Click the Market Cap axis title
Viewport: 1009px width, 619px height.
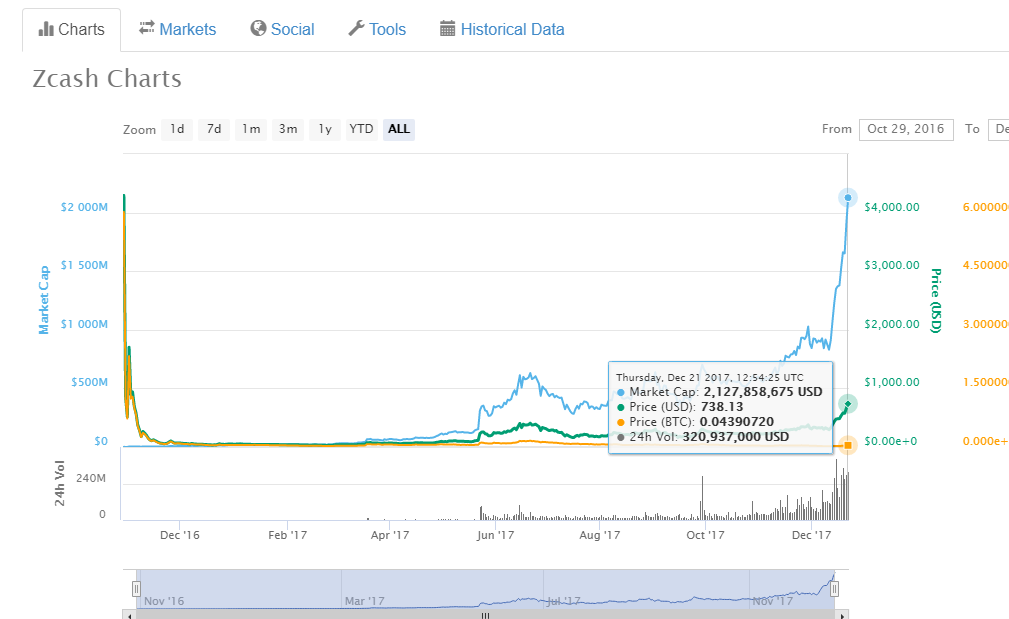pos(44,300)
